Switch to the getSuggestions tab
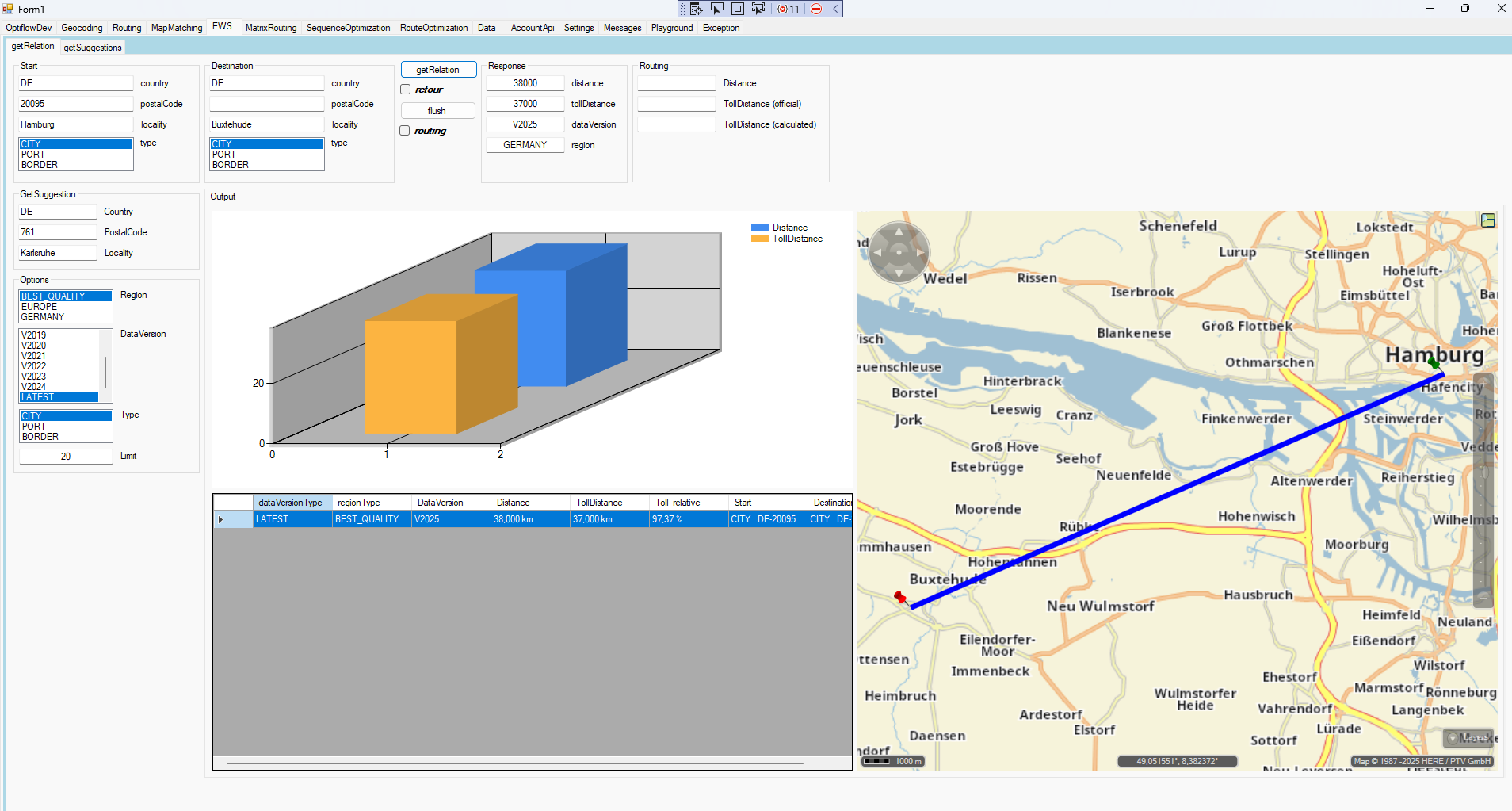The height and width of the screenshot is (811, 1512). click(x=93, y=48)
